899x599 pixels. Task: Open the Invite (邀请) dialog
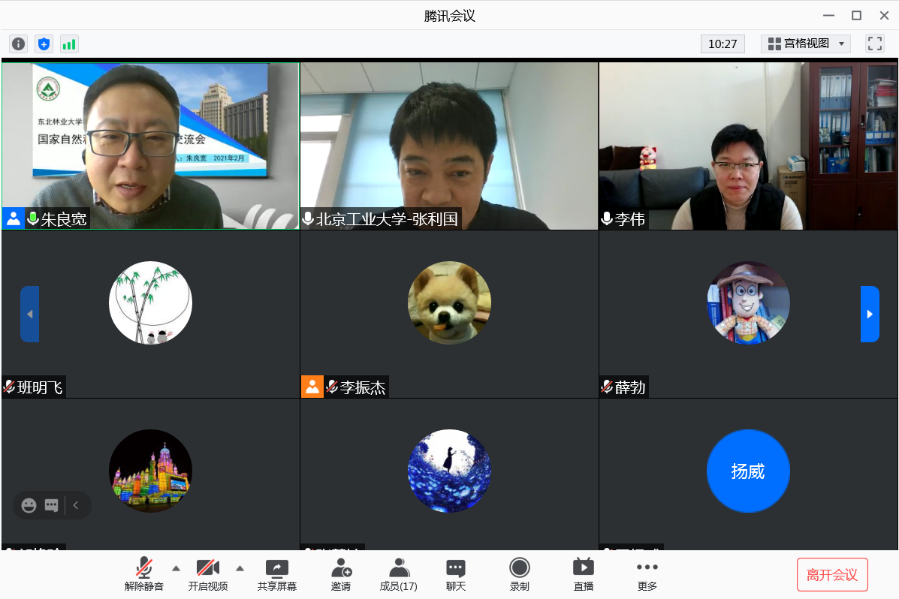click(x=341, y=574)
